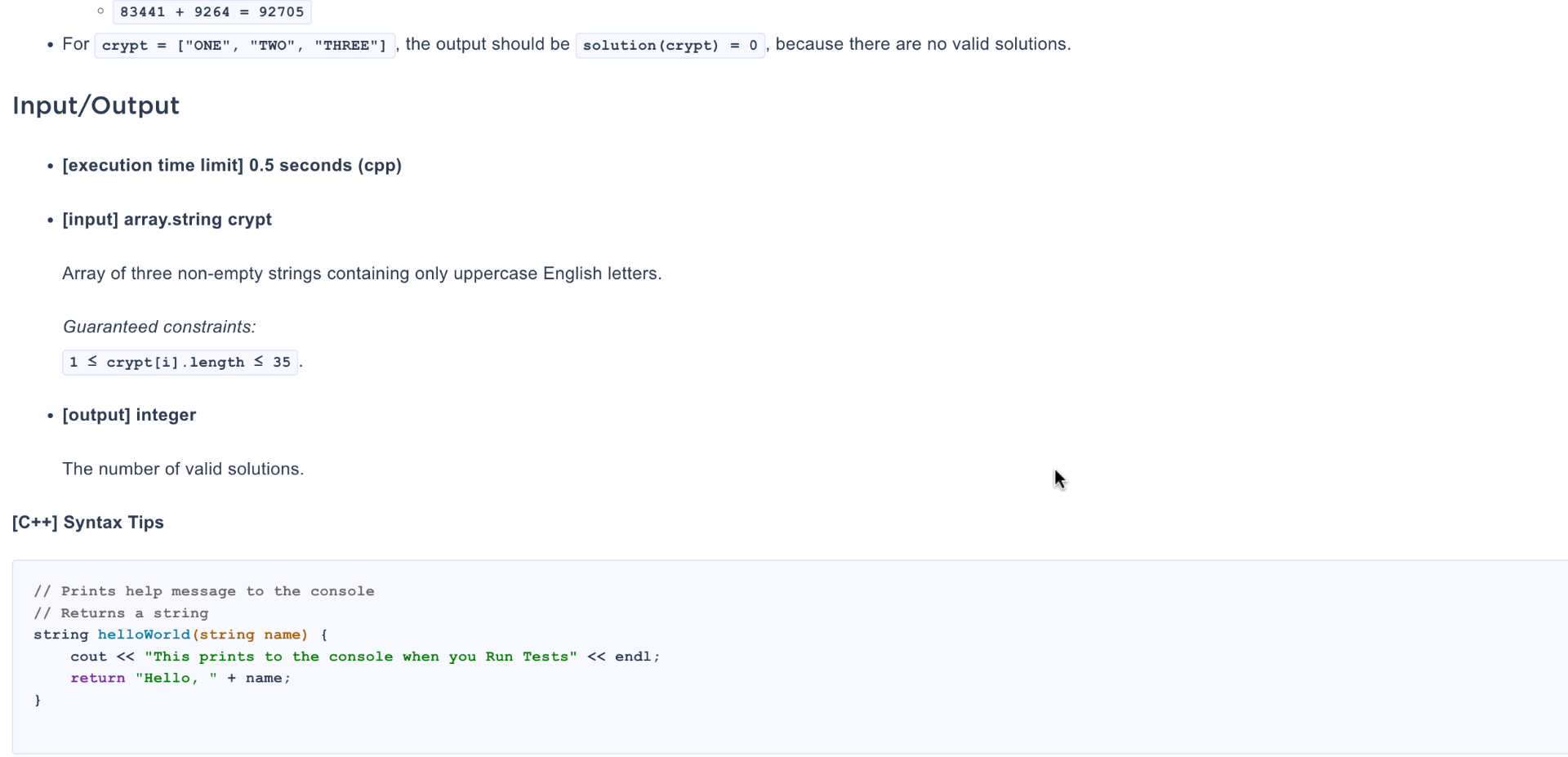Select the string keyword in the code sample

pyautogui.click(x=60, y=634)
